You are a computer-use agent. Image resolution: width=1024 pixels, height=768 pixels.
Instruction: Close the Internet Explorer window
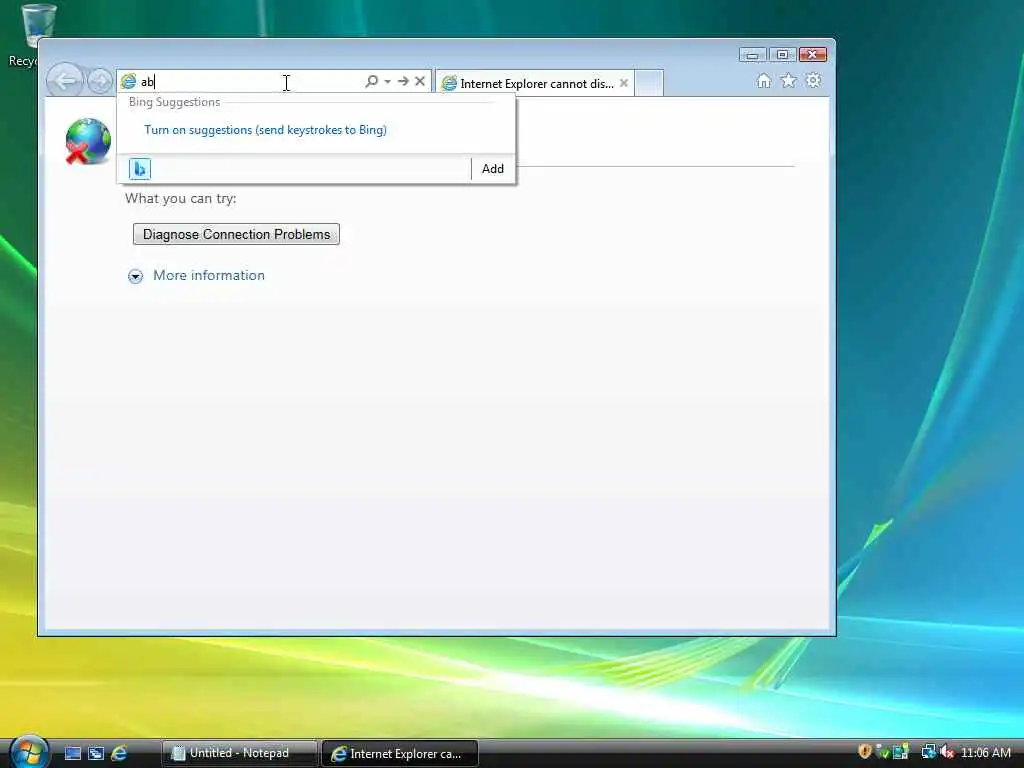tap(812, 55)
